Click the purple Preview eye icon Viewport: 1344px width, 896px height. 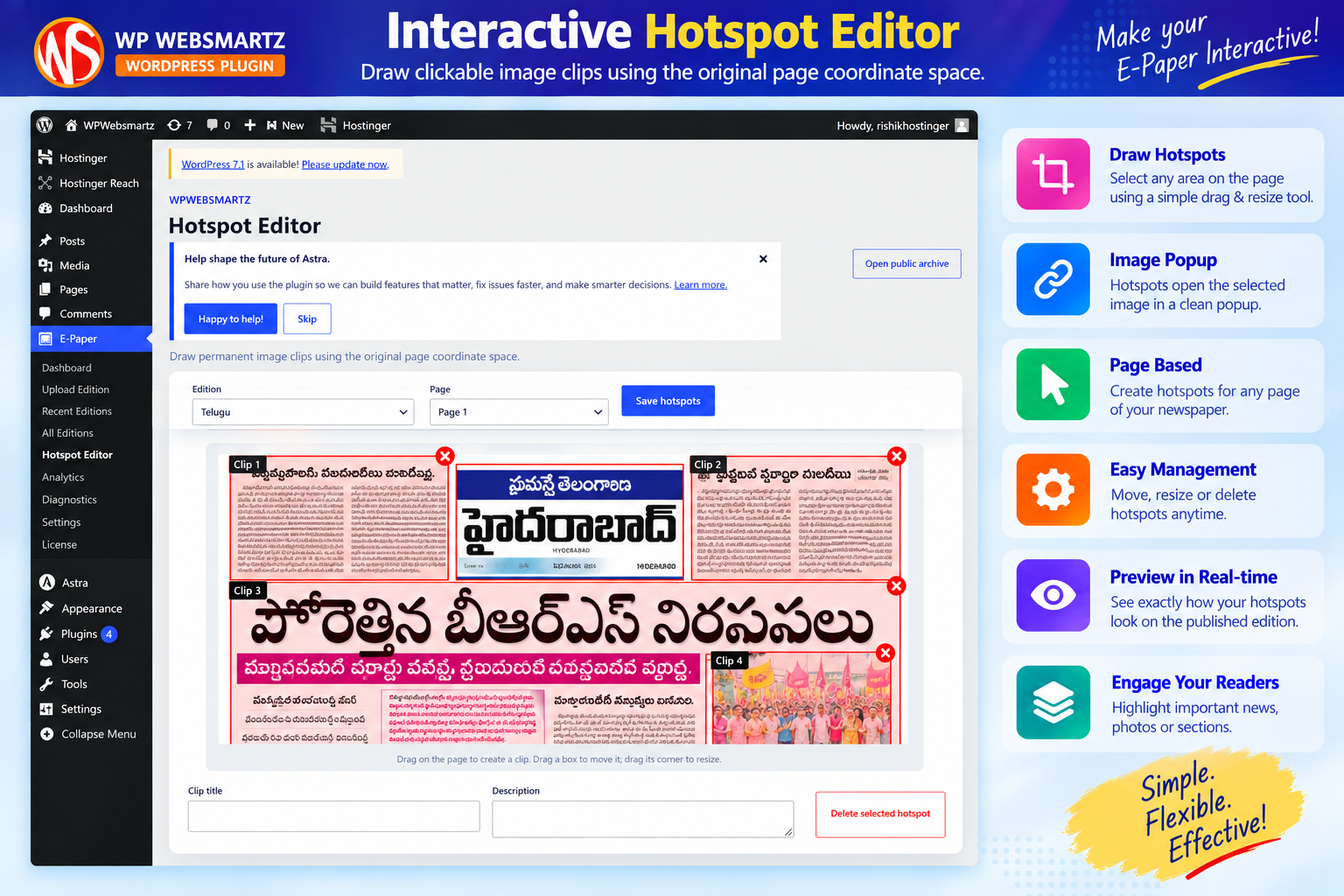pos(1053,596)
